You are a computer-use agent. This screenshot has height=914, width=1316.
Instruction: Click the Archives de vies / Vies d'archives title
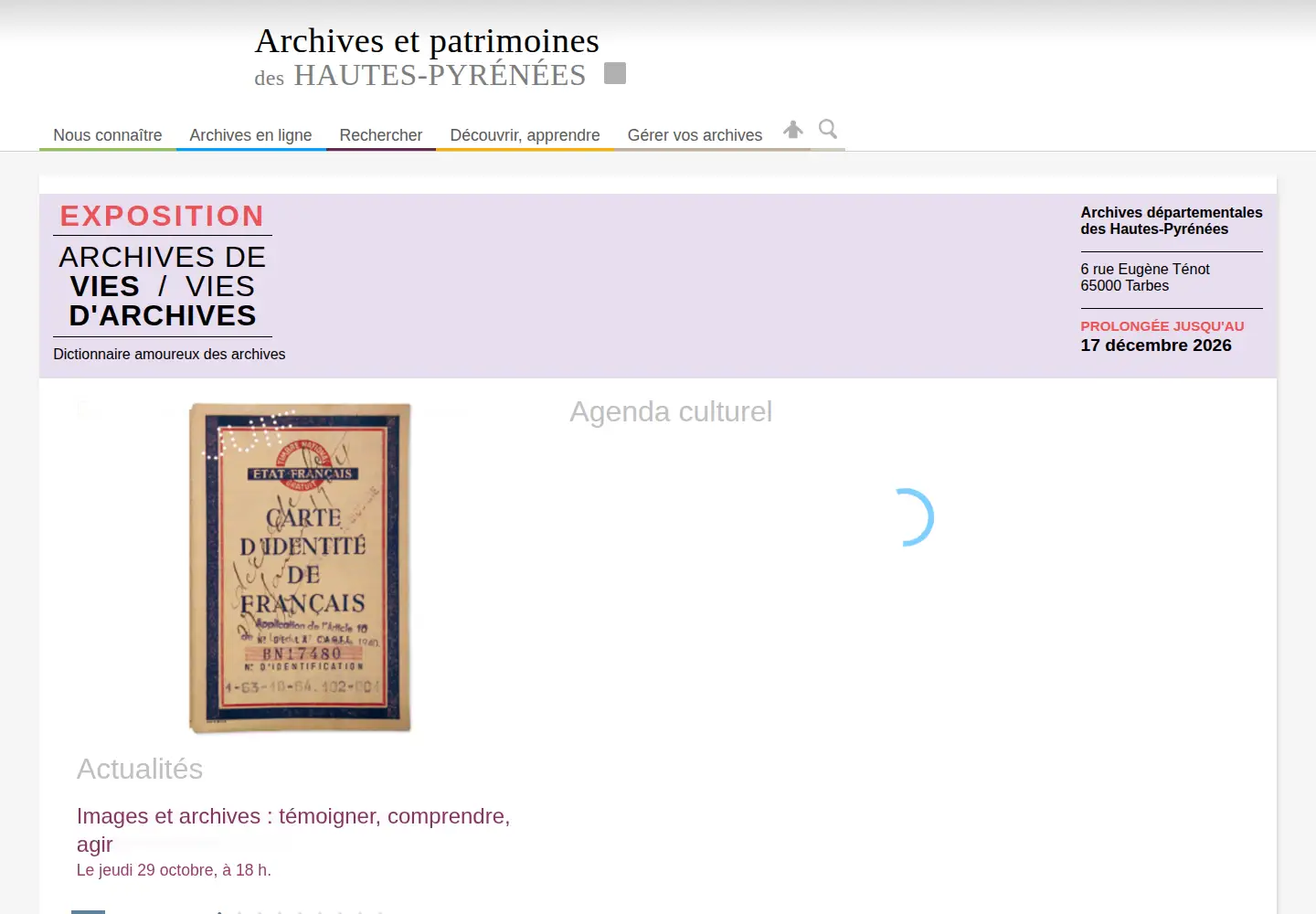[163, 286]
